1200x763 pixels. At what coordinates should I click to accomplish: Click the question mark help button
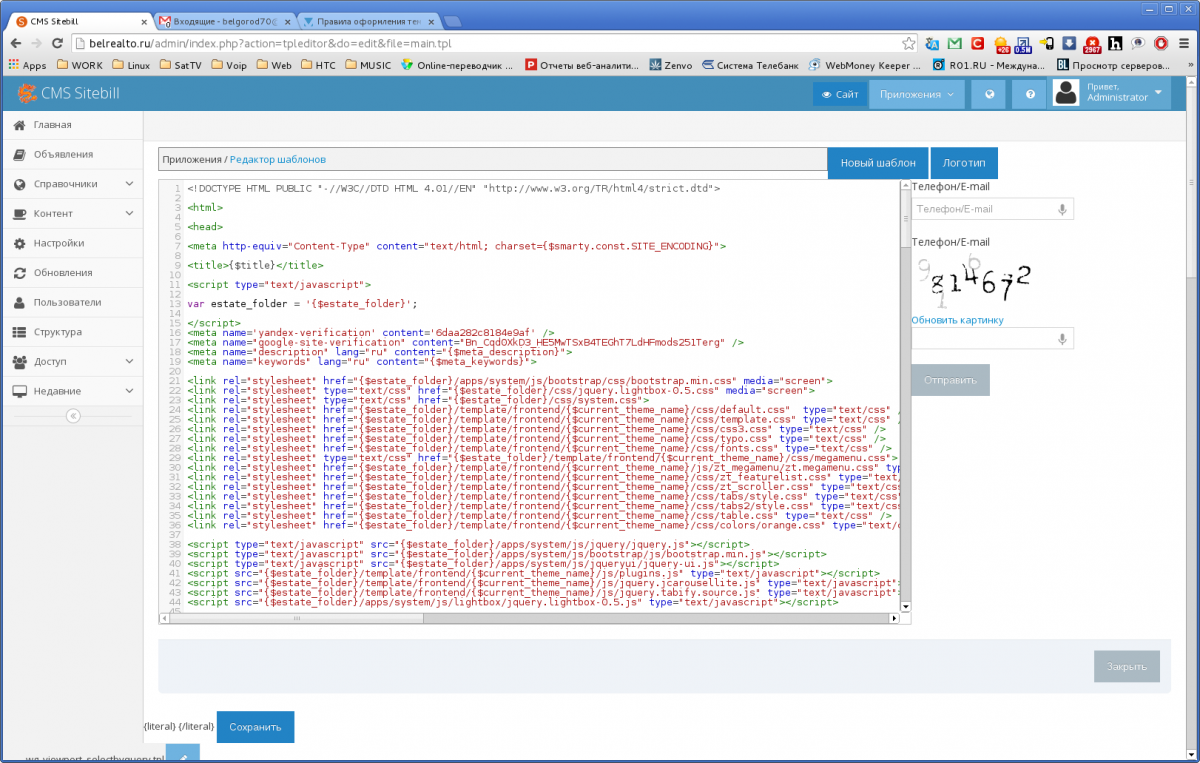1029,94
